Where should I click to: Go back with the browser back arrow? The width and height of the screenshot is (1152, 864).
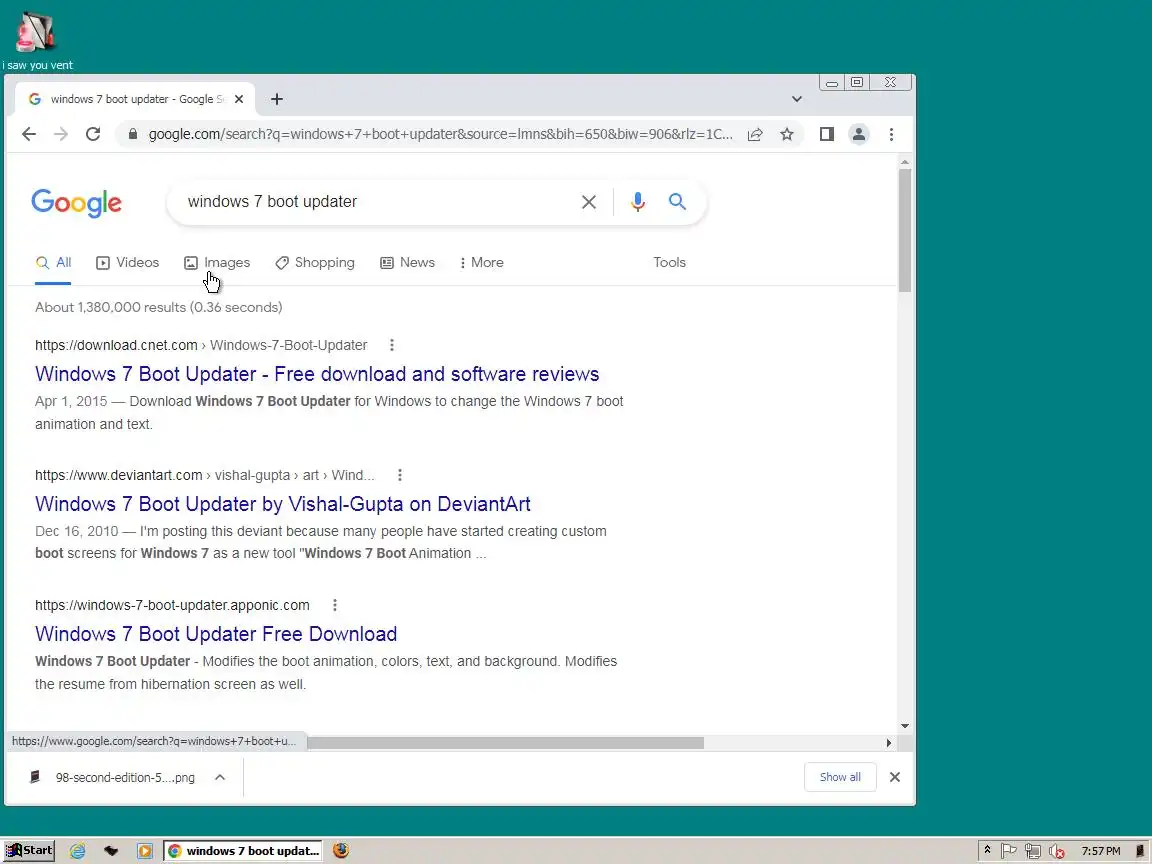point(29,134)
